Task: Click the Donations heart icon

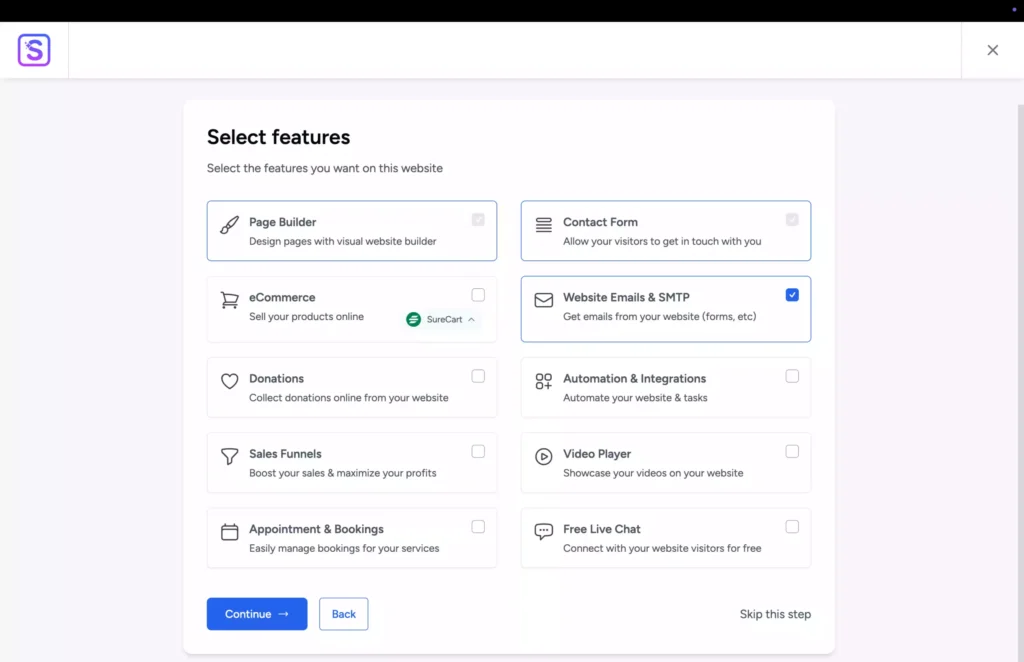Action: pyautogui.click(x=229, y=381)
